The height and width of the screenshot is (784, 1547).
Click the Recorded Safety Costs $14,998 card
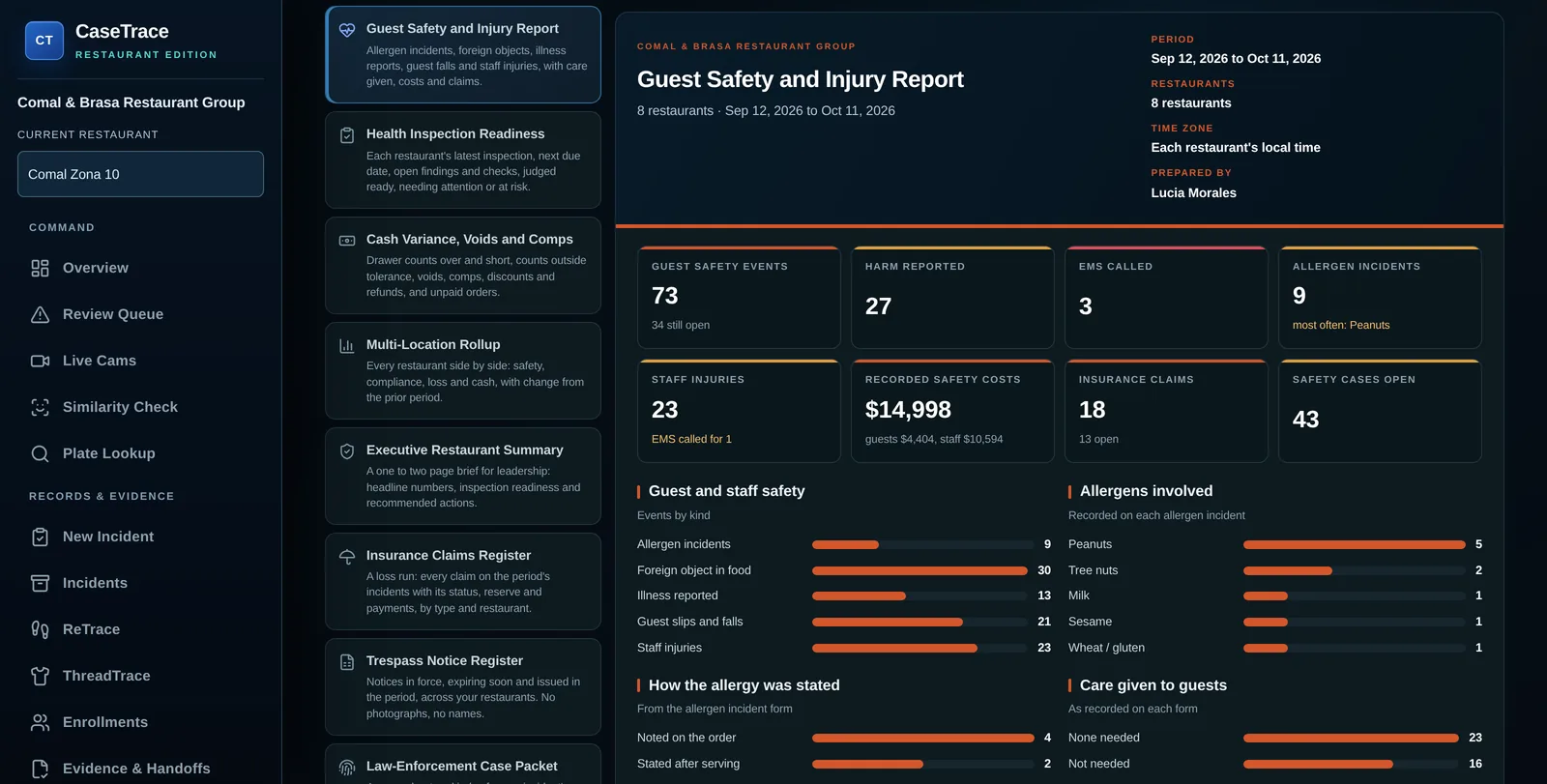(x=952, y=411)
